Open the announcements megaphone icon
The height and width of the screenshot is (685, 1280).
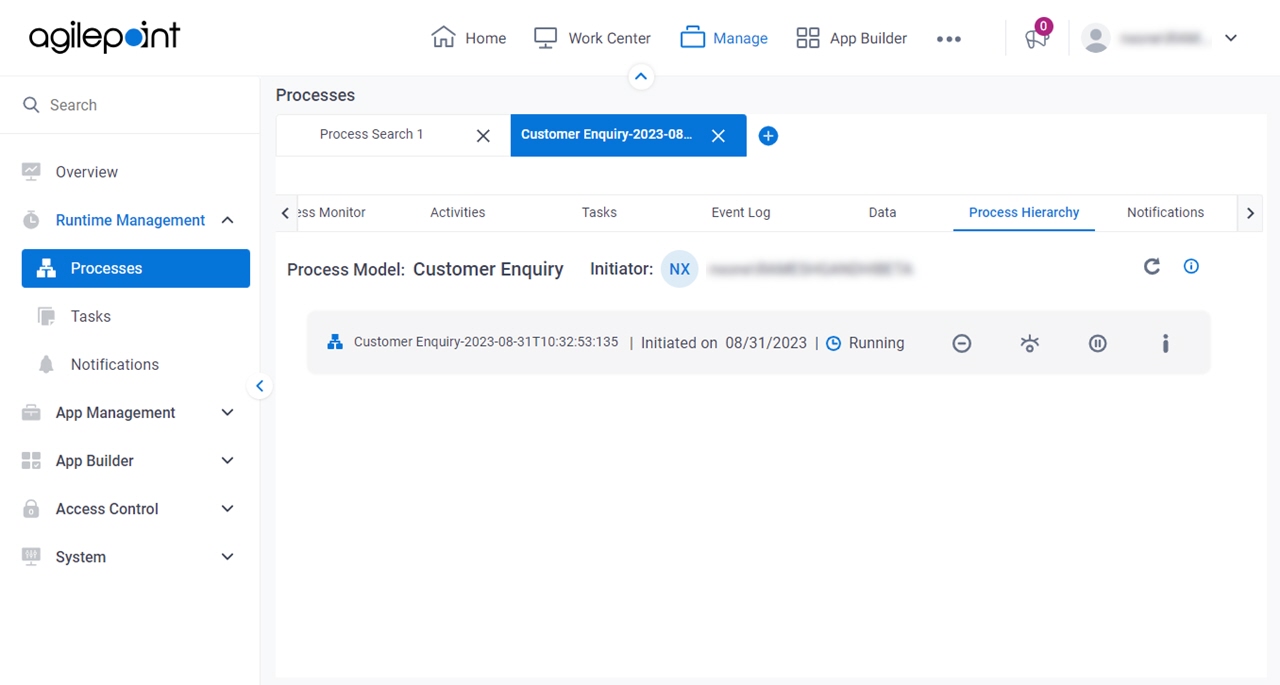[x=1036, y=38]
